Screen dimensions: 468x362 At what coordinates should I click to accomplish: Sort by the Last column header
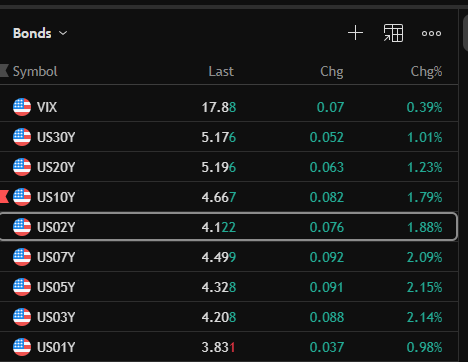[x=221, y=71]
